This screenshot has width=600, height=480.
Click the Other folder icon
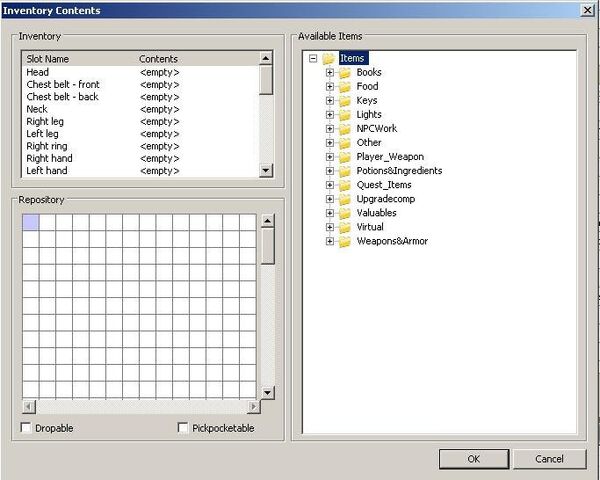click(x=345, y=143)
